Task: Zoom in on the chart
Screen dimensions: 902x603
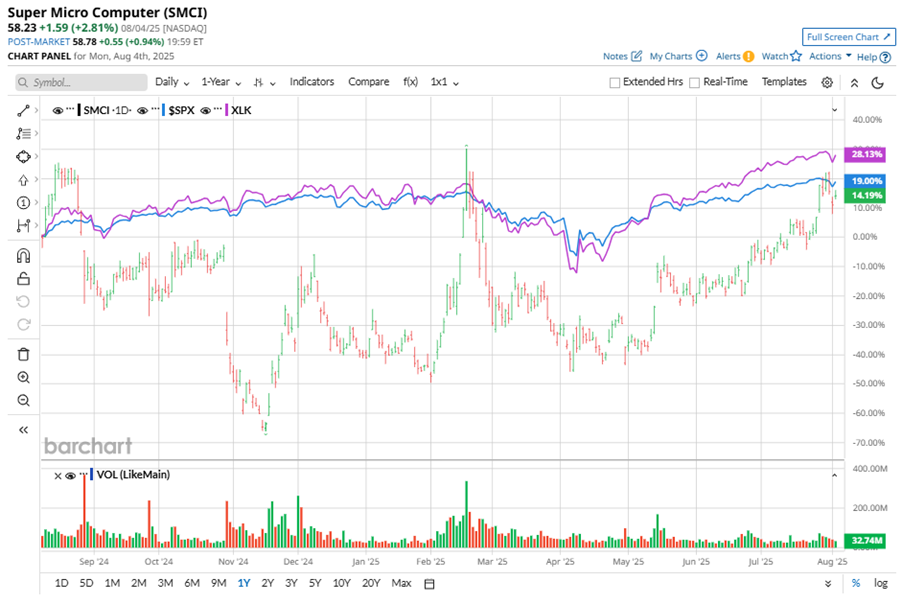Action: point(23,377)
